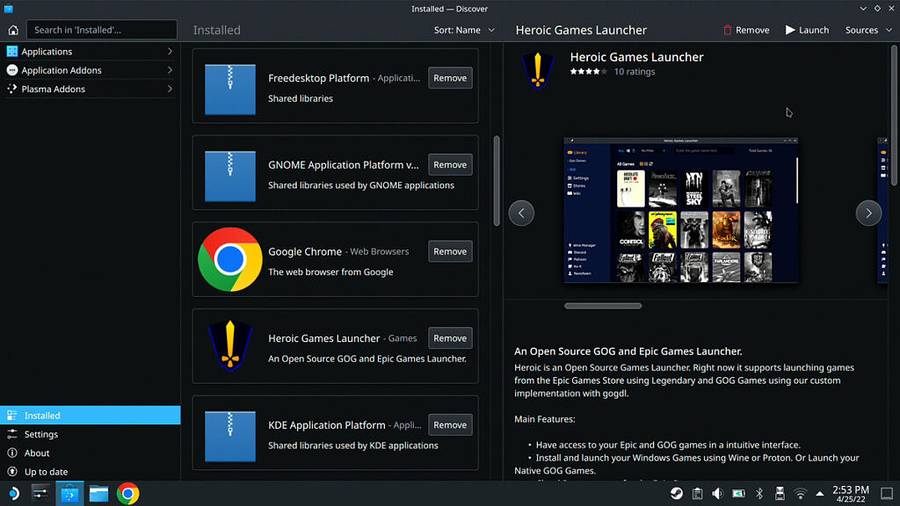Expand the Plasma Addons category
900x506 pixels.
[90, 89]
